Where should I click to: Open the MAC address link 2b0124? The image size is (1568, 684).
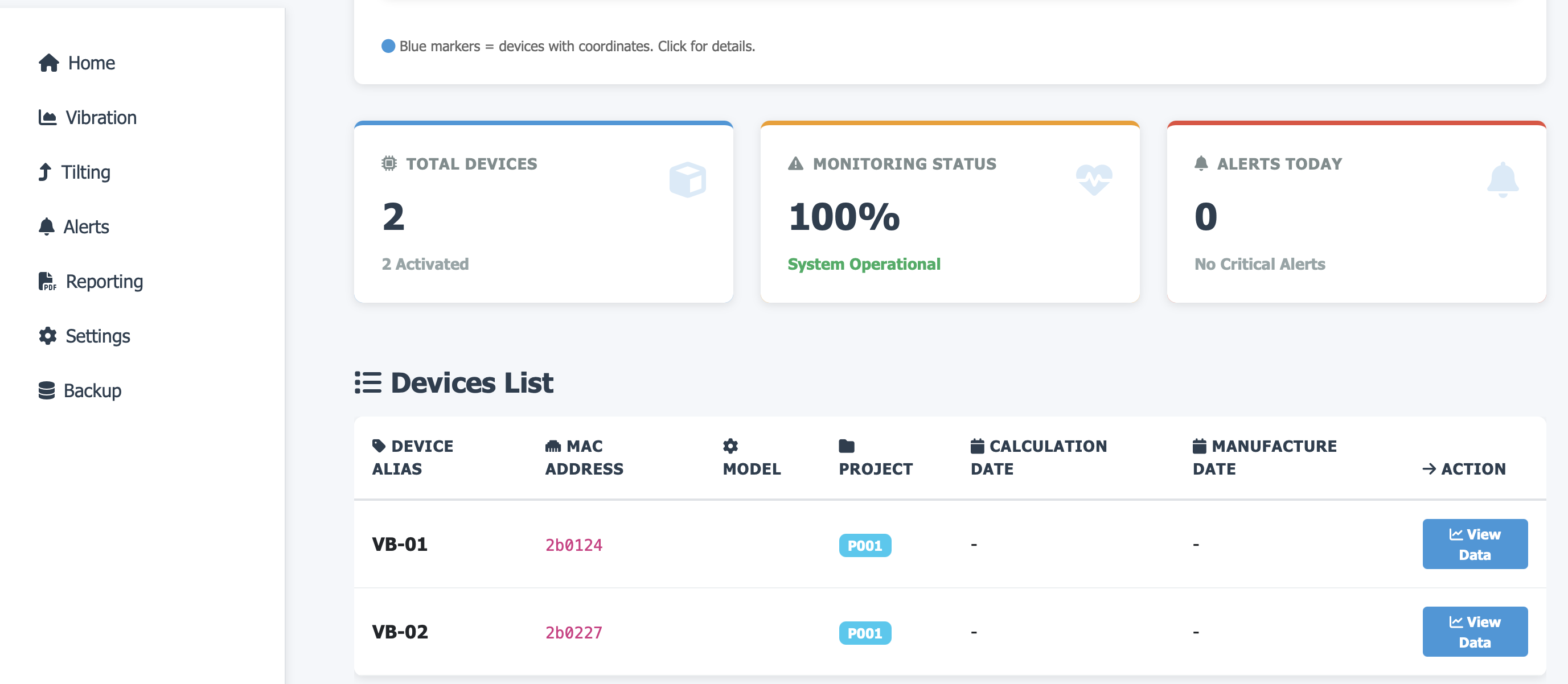click(573, 545)
